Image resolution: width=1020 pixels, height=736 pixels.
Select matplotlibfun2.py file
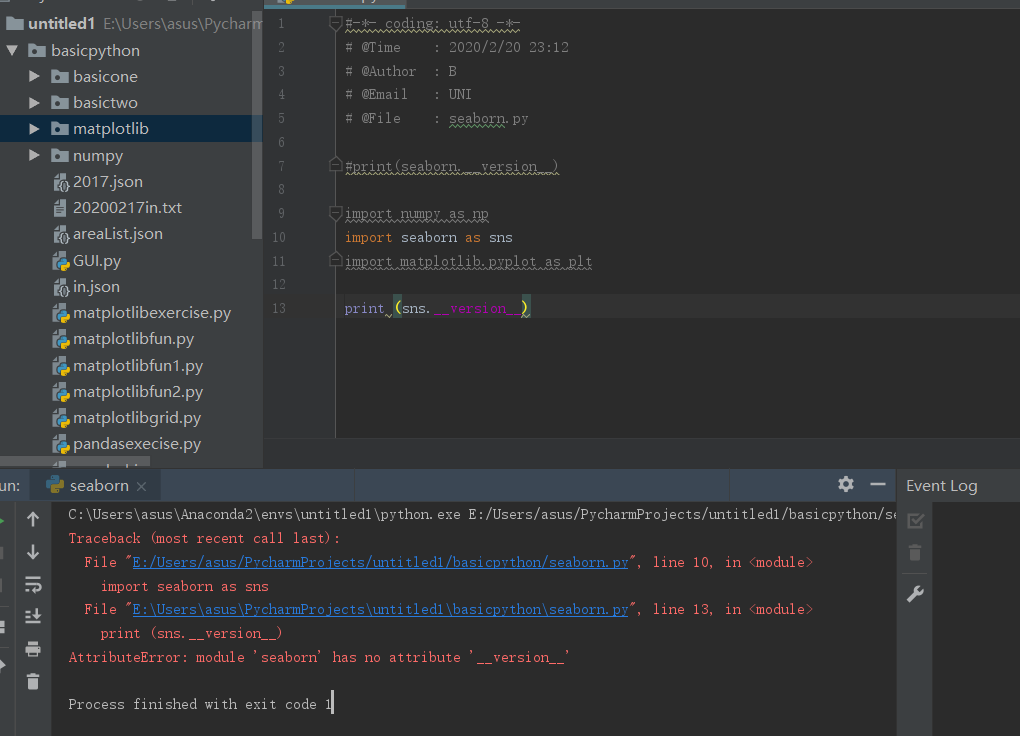tap(138, 392)
